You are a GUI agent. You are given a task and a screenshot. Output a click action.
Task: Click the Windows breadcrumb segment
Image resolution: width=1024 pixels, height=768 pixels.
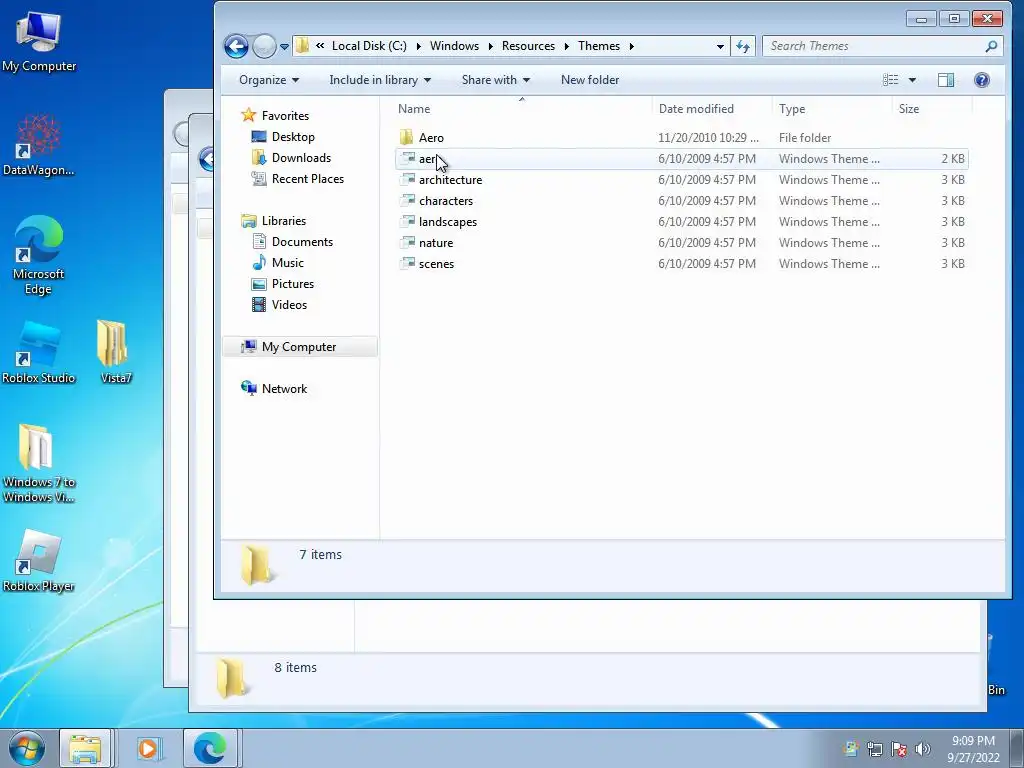[x=454, y=46]
